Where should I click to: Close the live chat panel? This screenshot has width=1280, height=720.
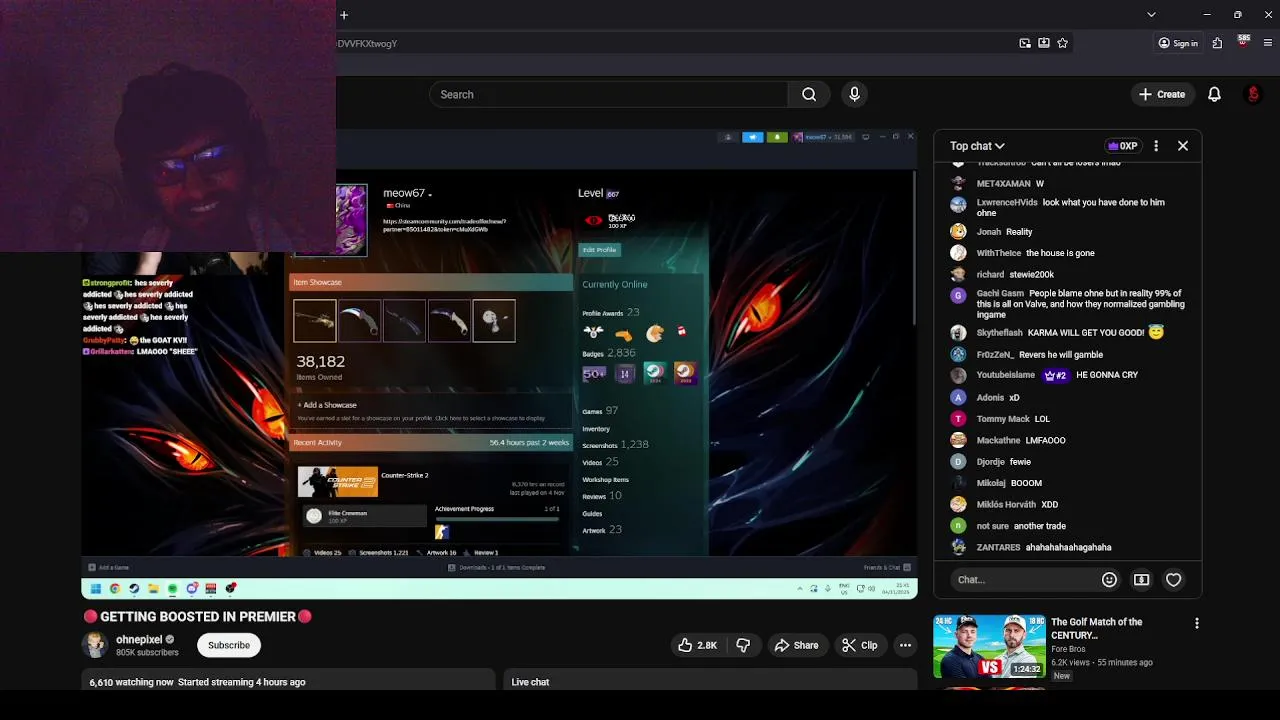pos(1183,146)
